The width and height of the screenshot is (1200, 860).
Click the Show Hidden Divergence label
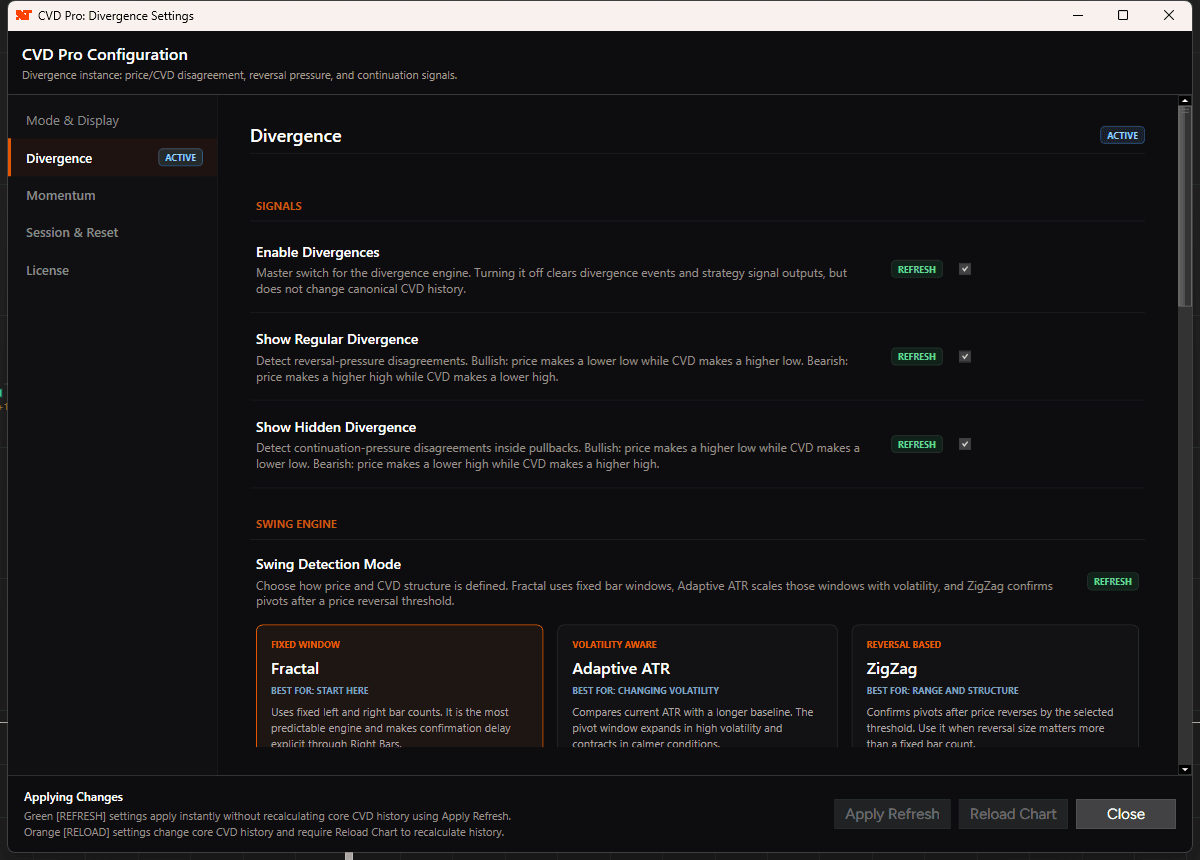[336, 427]
